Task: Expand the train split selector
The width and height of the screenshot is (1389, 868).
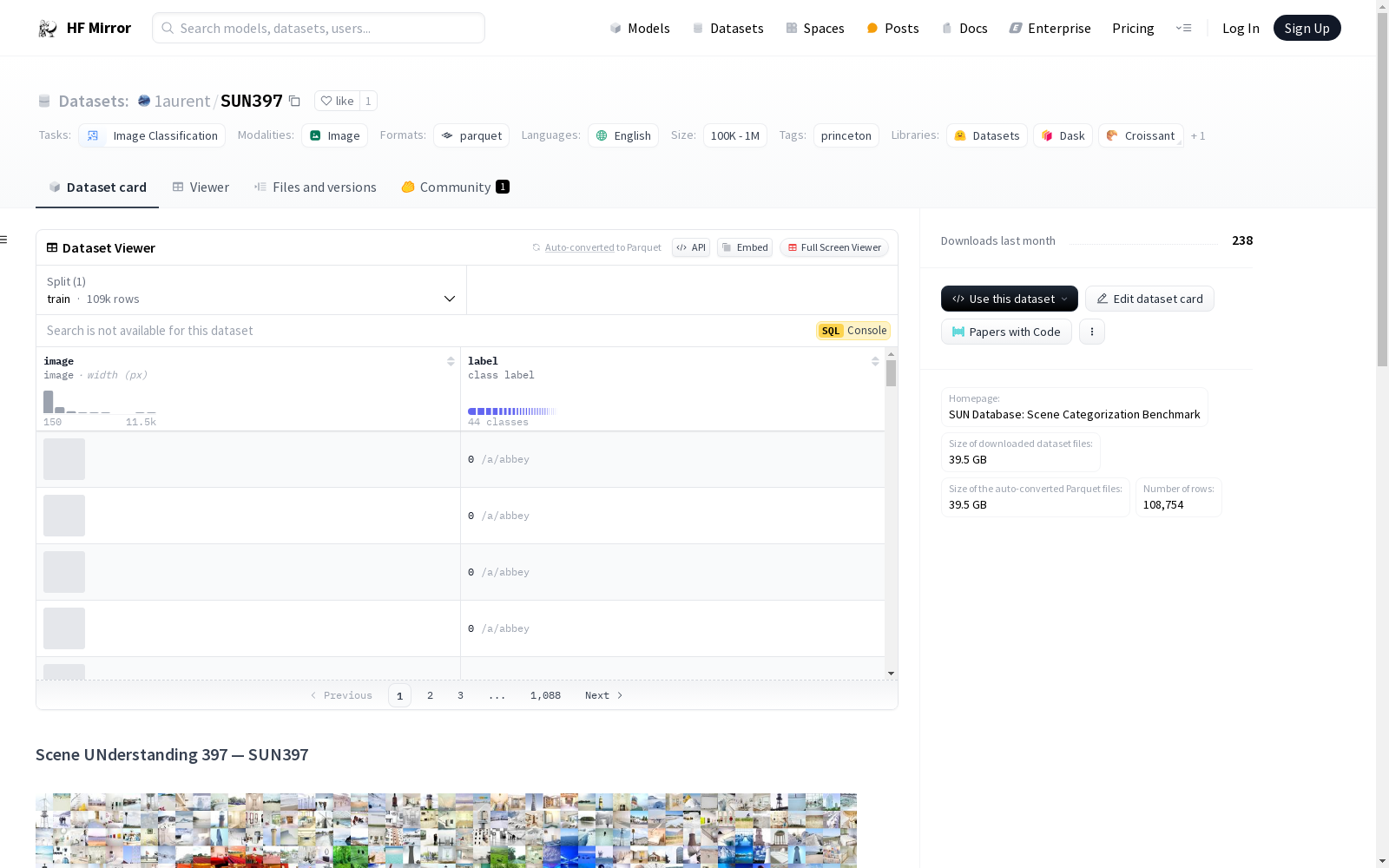Action: (x=251, y=290)
